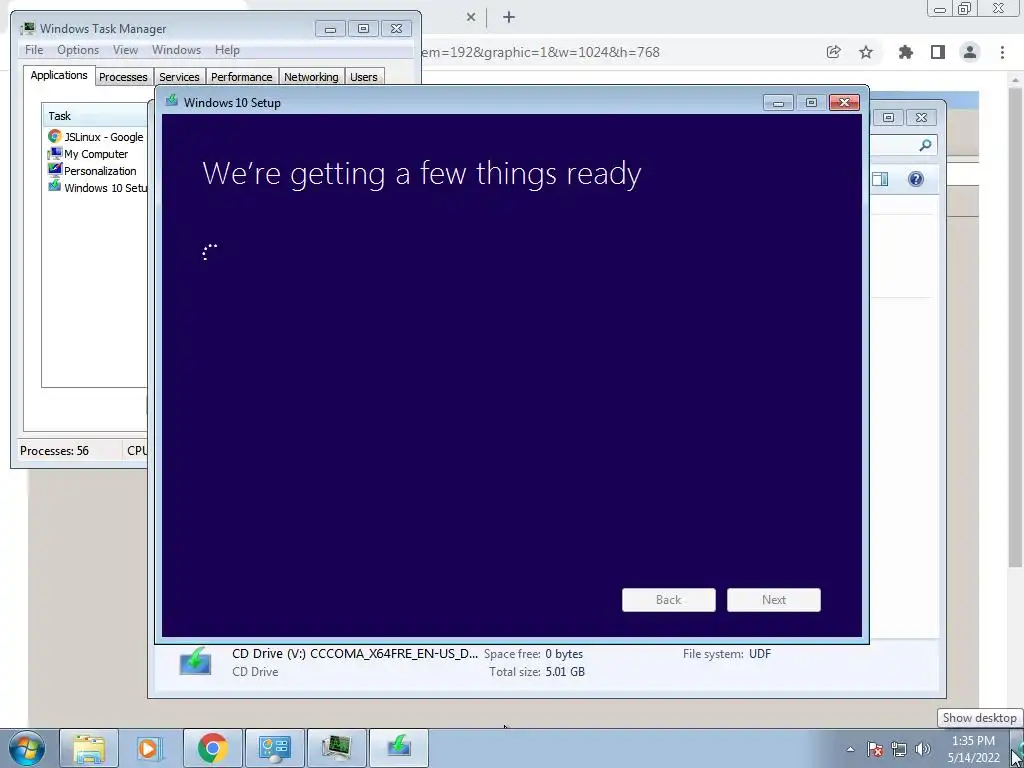Screen dimensions: 1024x768
Task: Open the Chrome profile avatar
Action: pyautogui.click(x=970, y=52)
